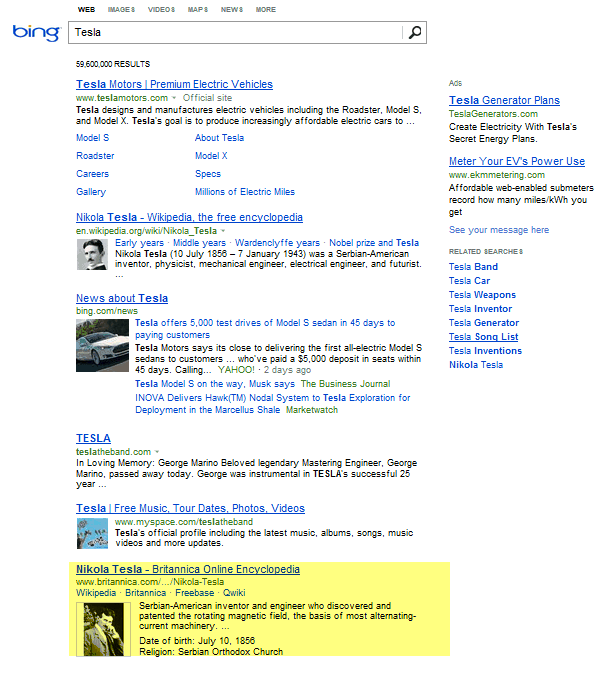Switch to the Maps tab
The image size is (604, 694).
tap(198, 9)
